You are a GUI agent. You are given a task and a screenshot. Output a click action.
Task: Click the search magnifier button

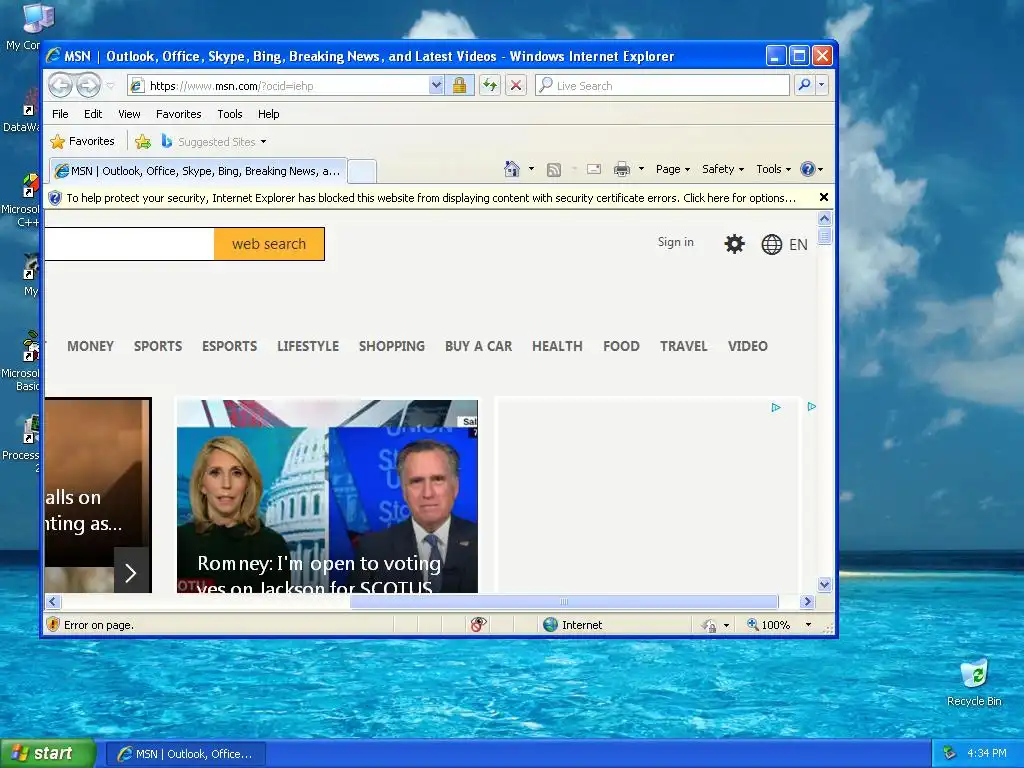coord(805,86)
